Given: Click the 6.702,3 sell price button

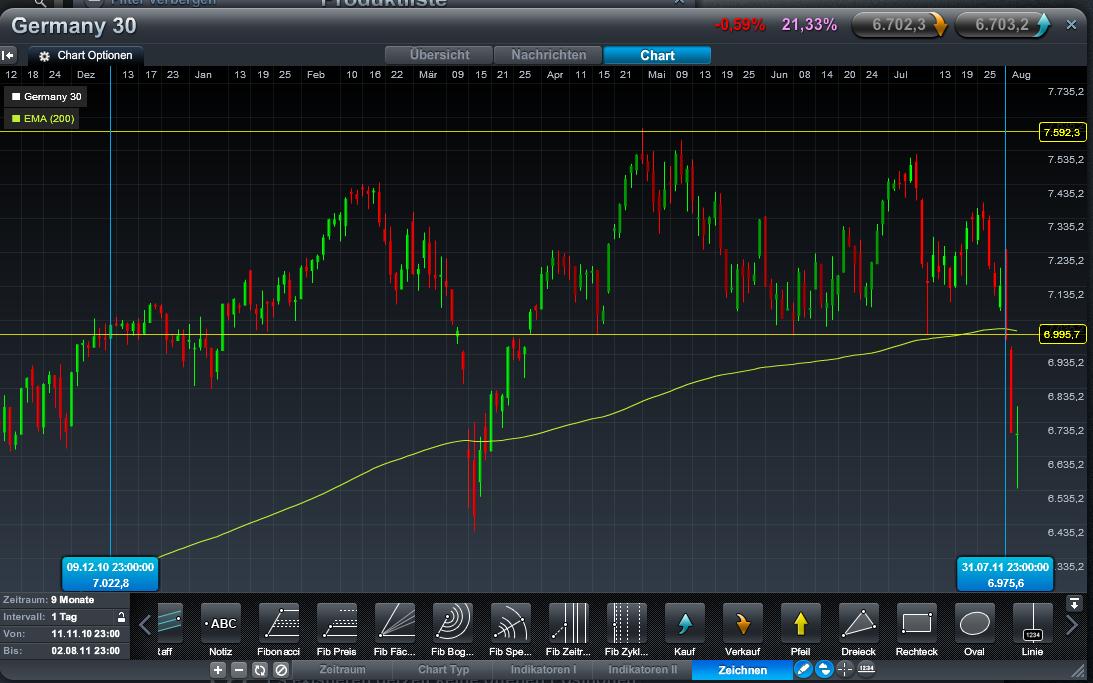Looking at the screenshot, I should pos(900,25).
